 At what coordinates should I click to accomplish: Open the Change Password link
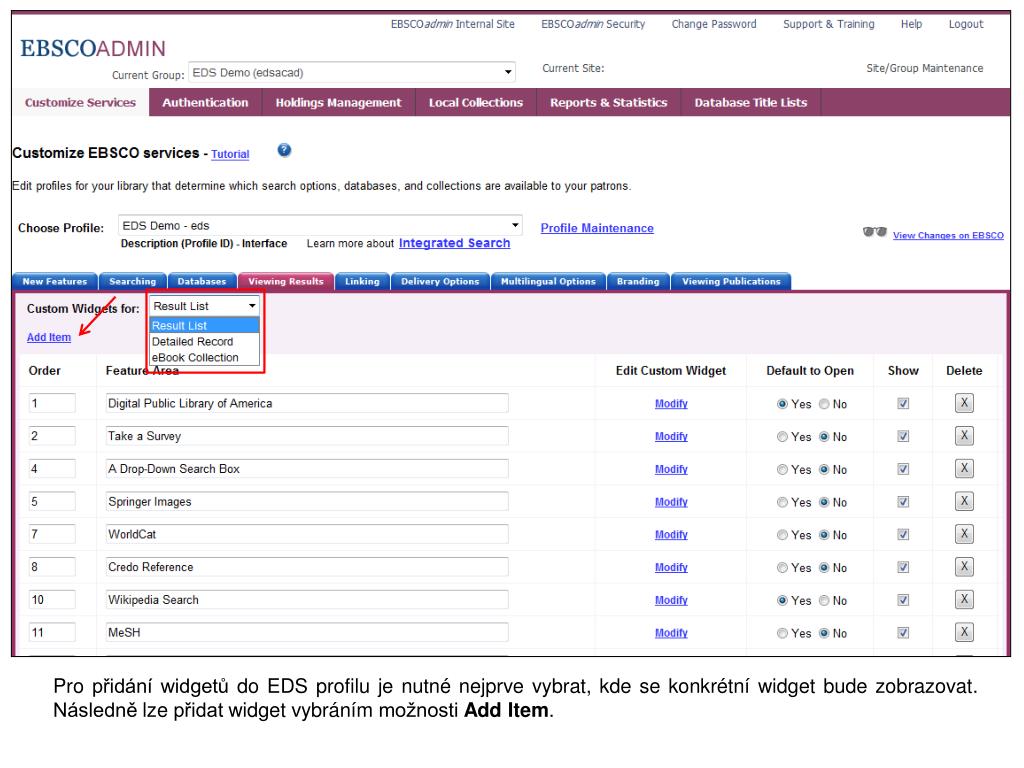click(x=714, y=24)
